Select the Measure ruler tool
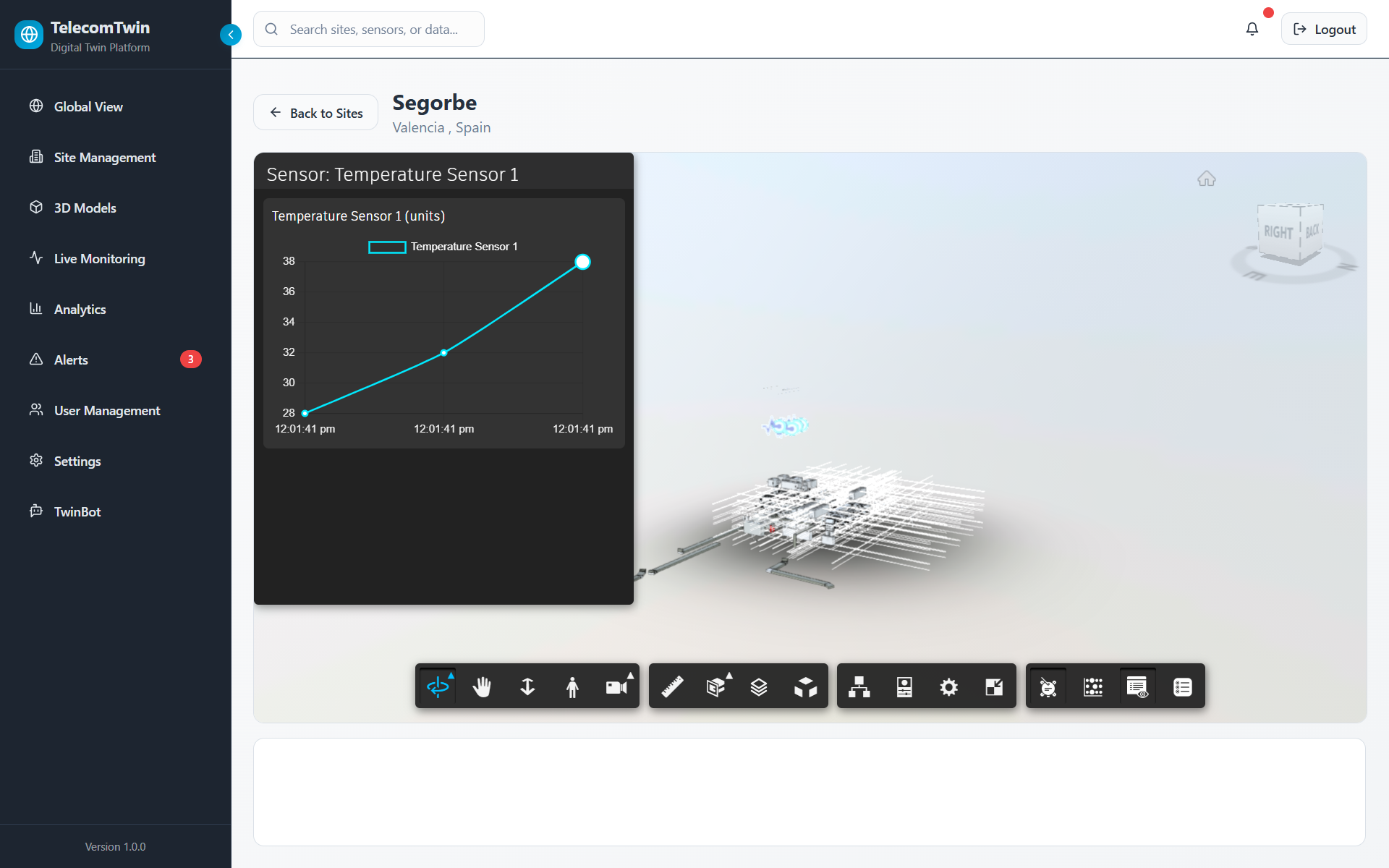The image size is (1389, 868). (x=672, y=686)
